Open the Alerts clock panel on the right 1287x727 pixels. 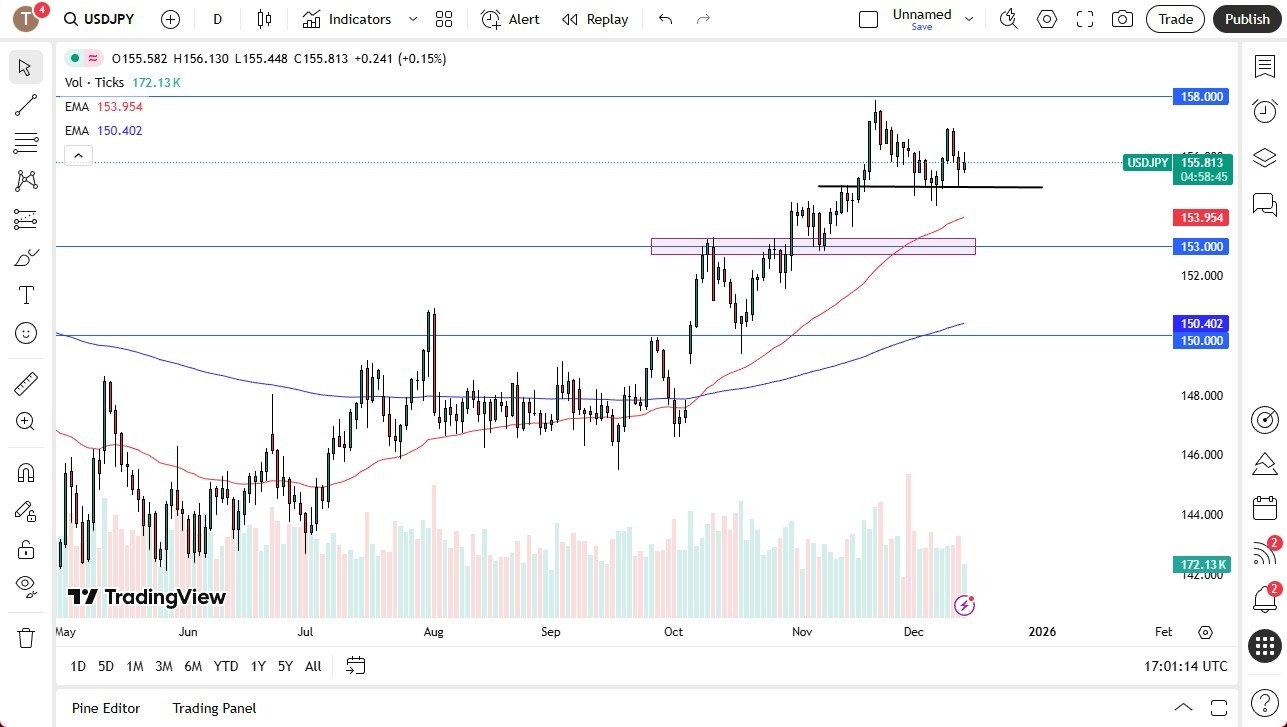[x=1264, y=111]
